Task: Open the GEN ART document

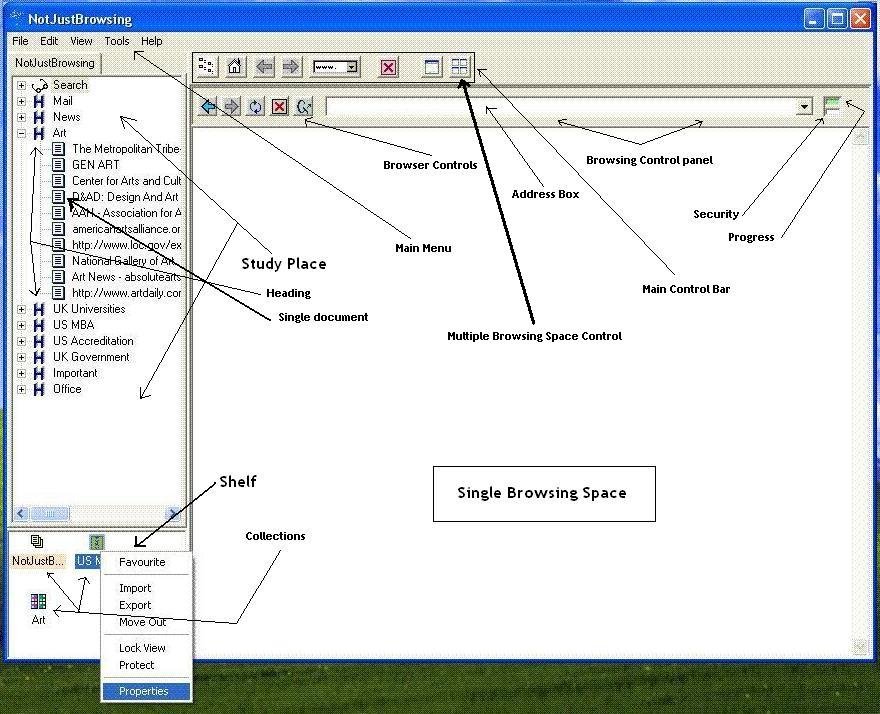Action: click(x=95, y=165)
